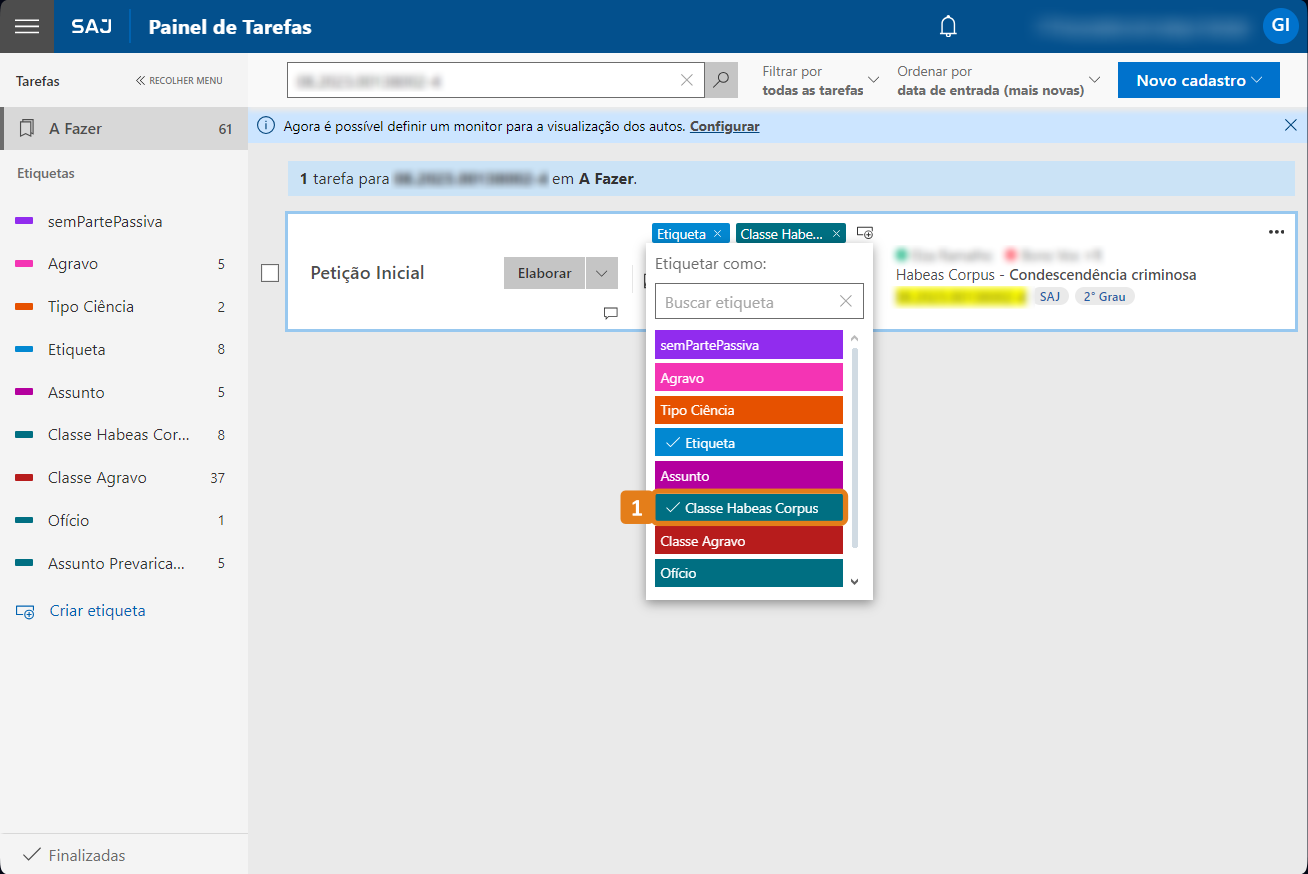Click the comment icon under Elaborar
The image size is (1308, 874).
coord(610,313)
